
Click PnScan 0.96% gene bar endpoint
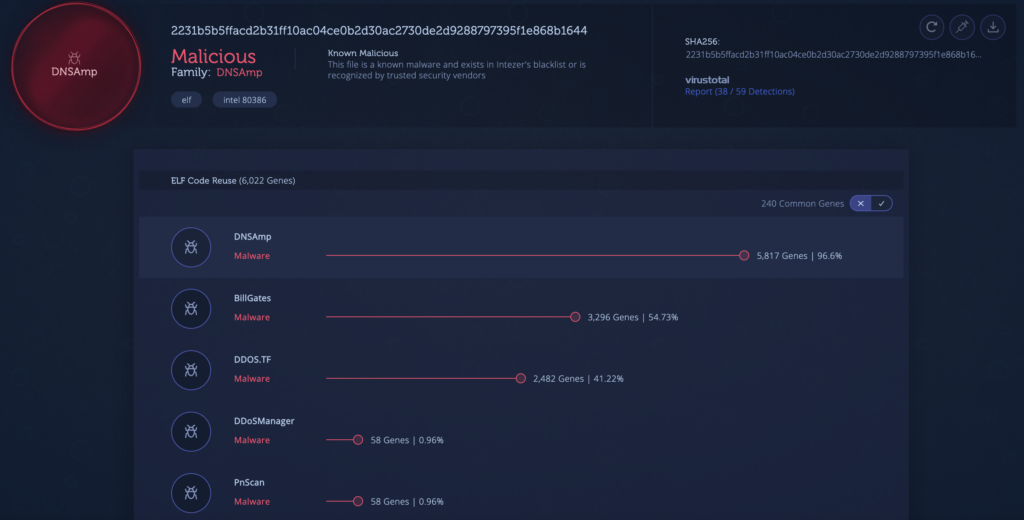pyautogui.click(x=358, y=501)
